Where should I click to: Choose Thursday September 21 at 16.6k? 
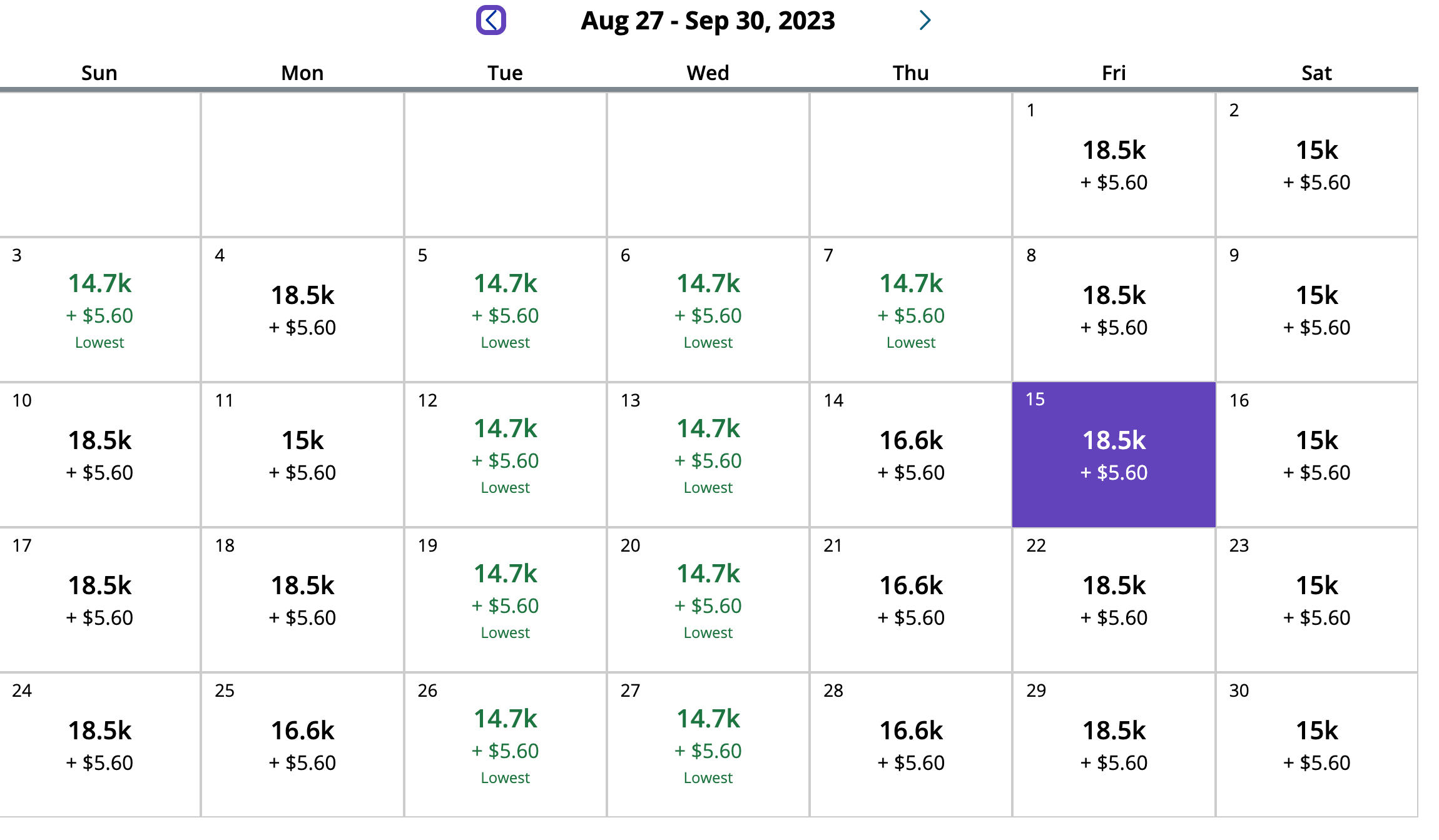click(x=911, y=600)
